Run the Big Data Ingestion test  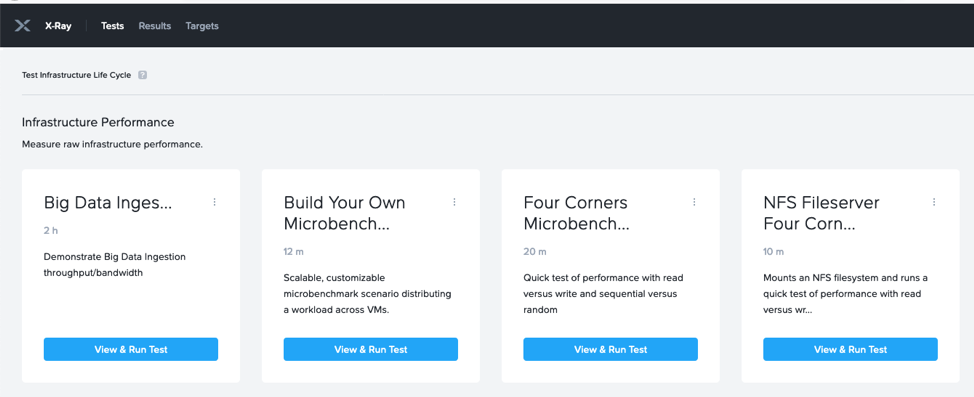point(131,349)
